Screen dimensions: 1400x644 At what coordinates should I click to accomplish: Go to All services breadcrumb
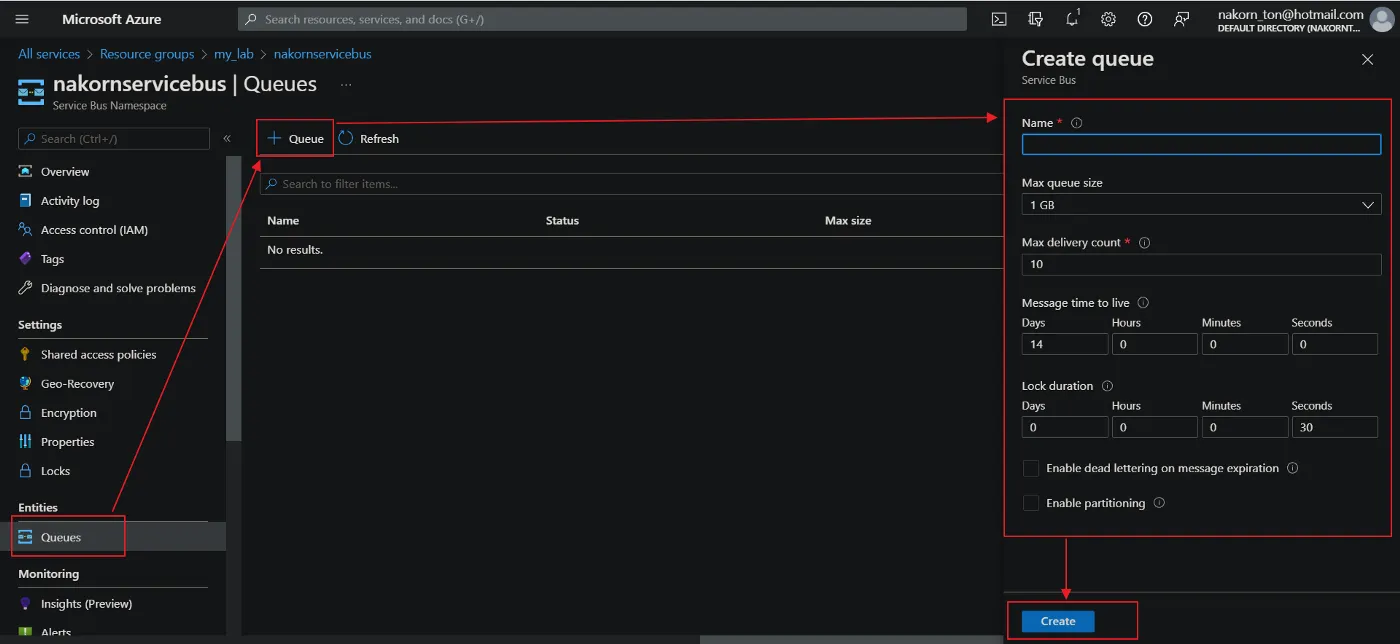[49, 54]
